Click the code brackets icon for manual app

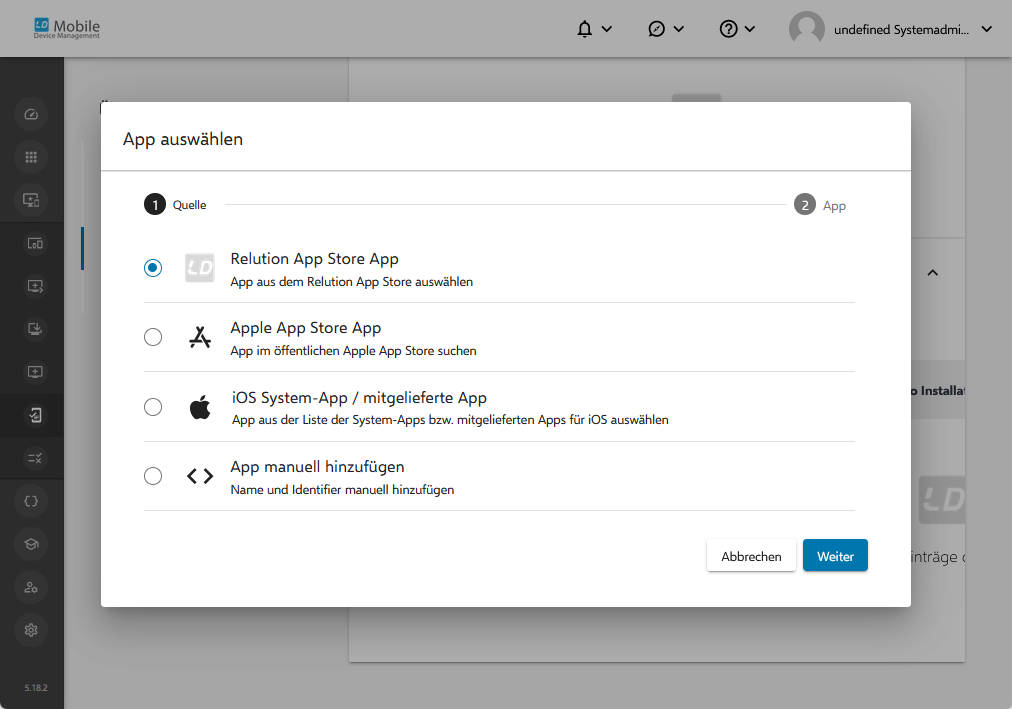[x=199, y=476]
